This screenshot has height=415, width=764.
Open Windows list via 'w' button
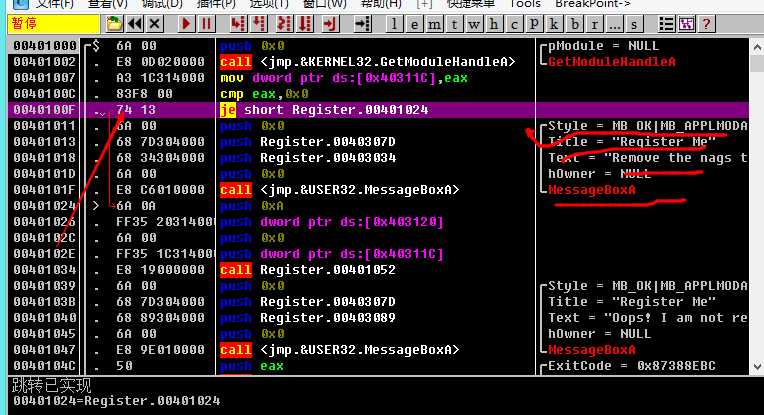474,23
